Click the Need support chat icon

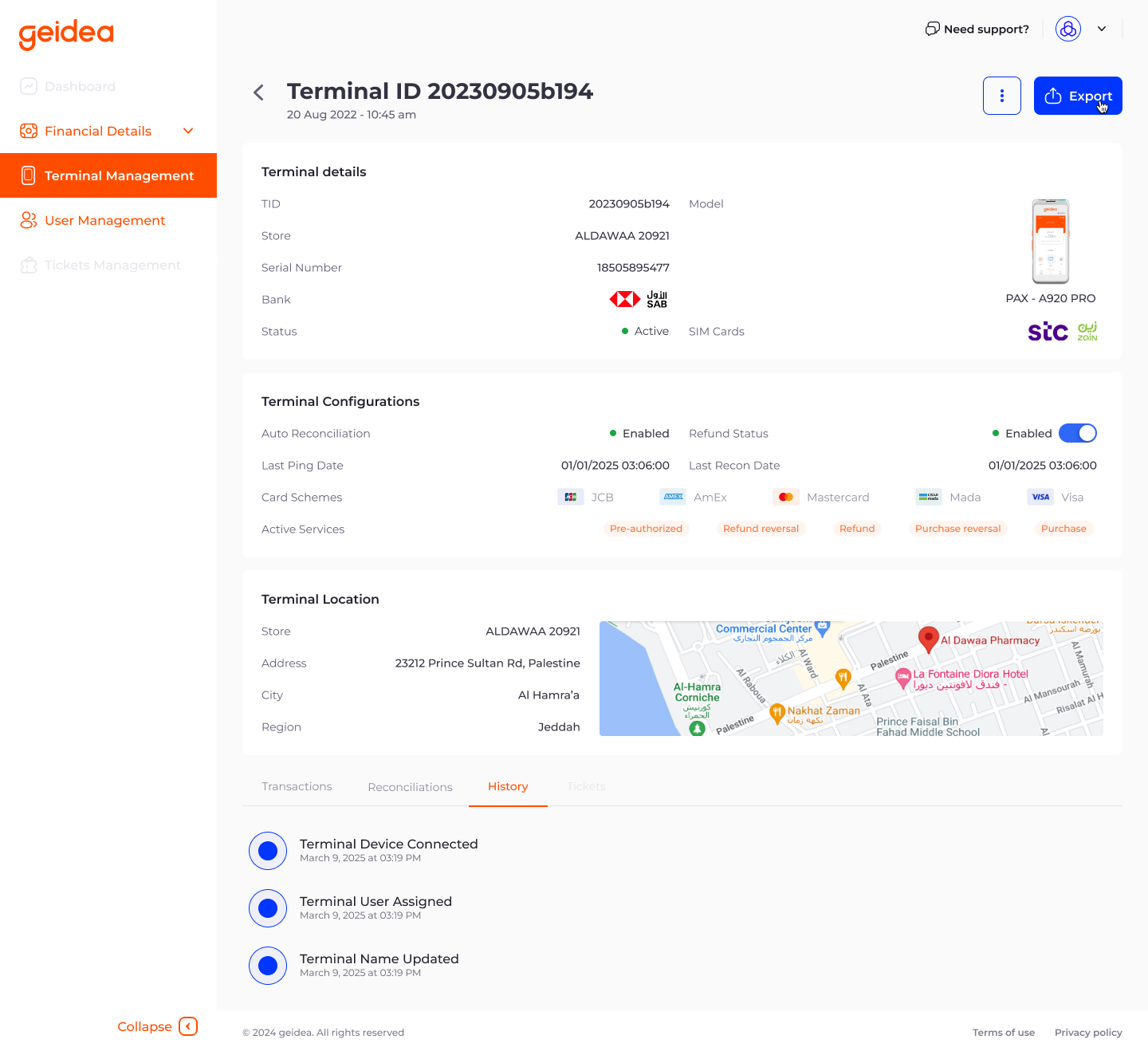[x=932, y=29]
